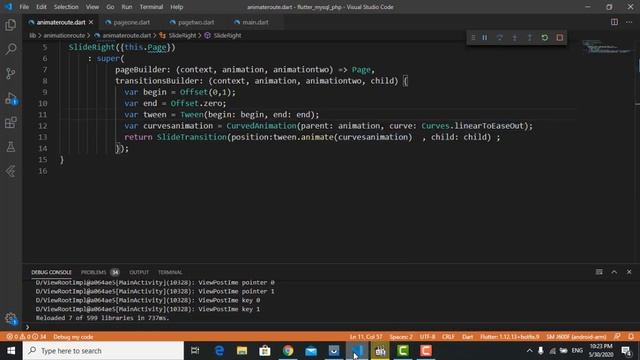
Task: Click Ln 11, Col 57 cursor position
Action: pos(366,337)
